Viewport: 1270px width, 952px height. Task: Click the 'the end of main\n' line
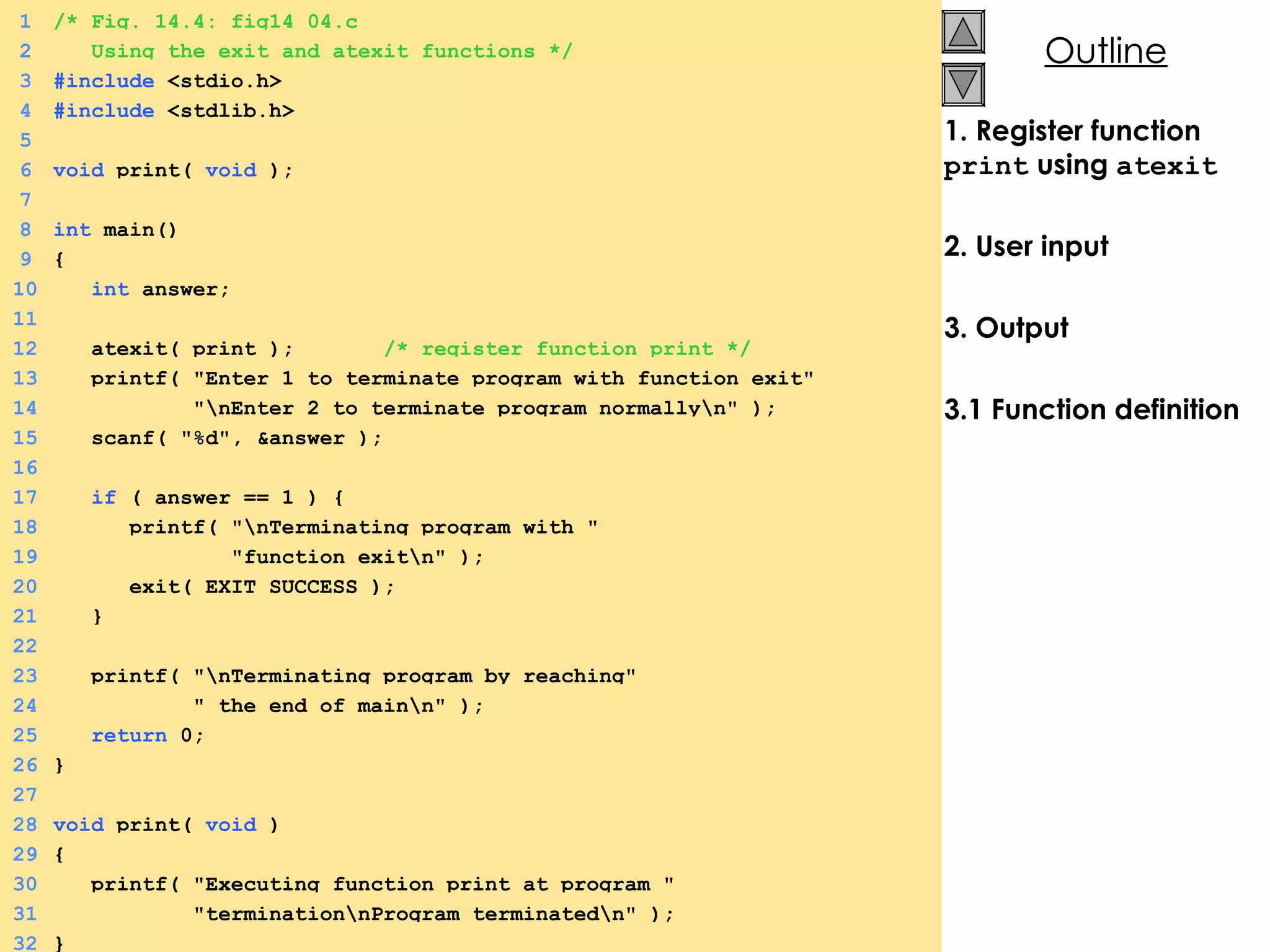[x=338, y=706]
